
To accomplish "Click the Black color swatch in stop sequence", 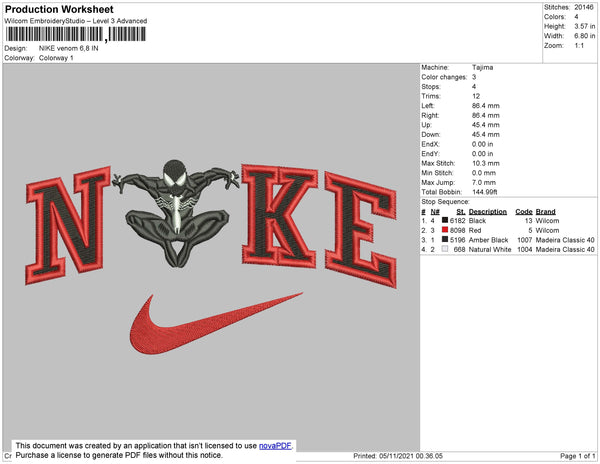I will point(445,220).
